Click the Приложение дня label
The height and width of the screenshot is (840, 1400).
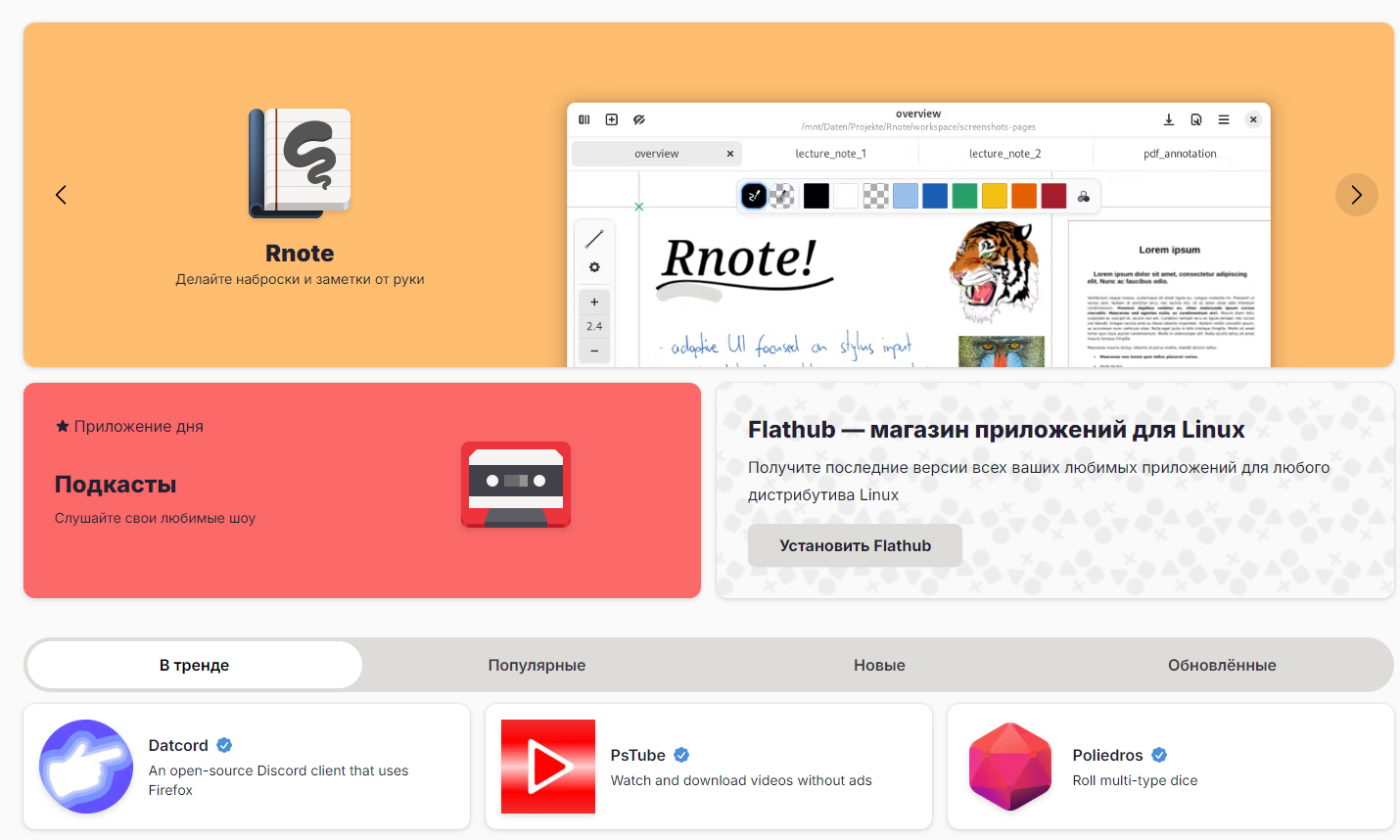[x=139, y=426]
